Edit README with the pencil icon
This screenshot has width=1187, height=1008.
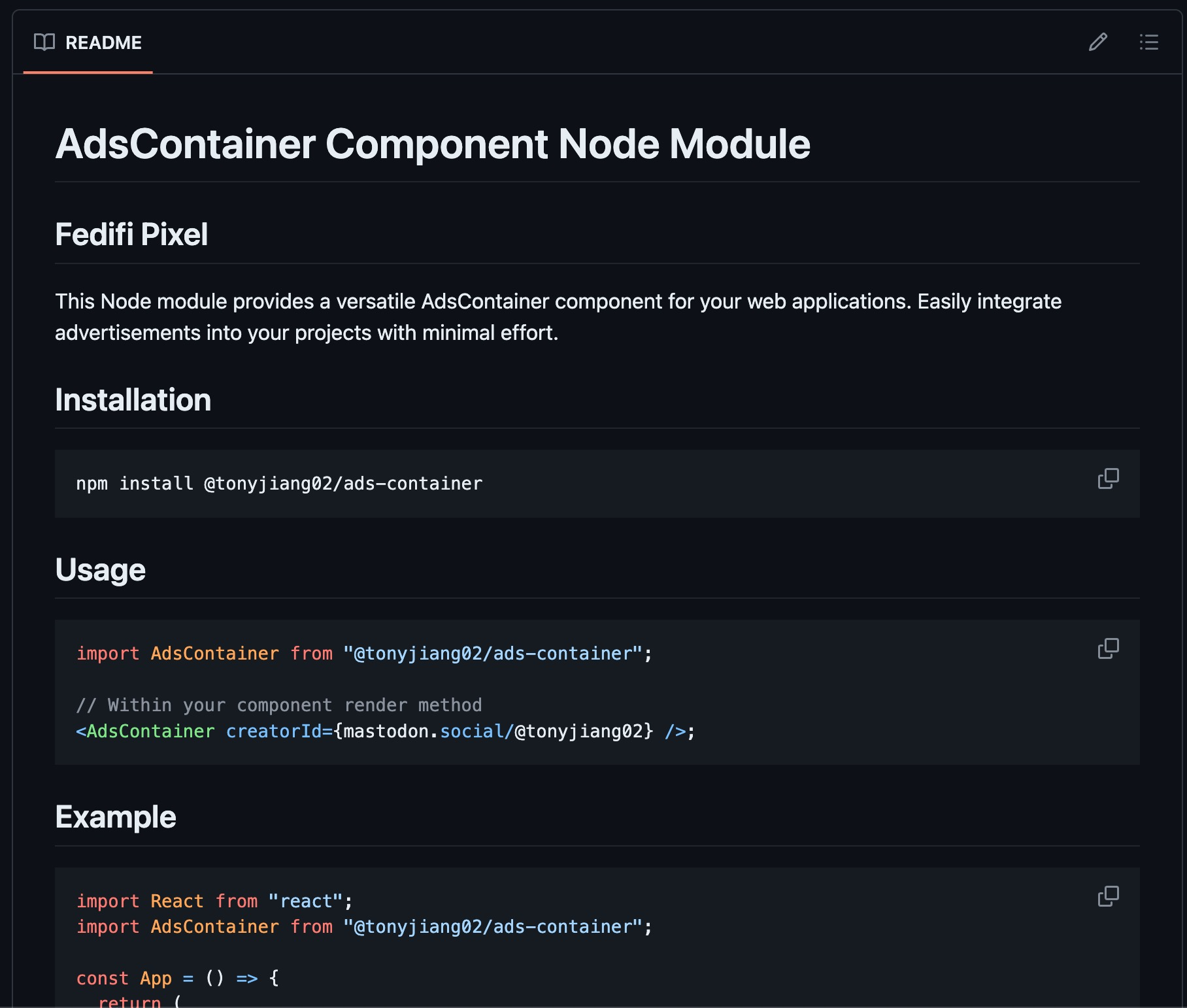click(1098, 42)
